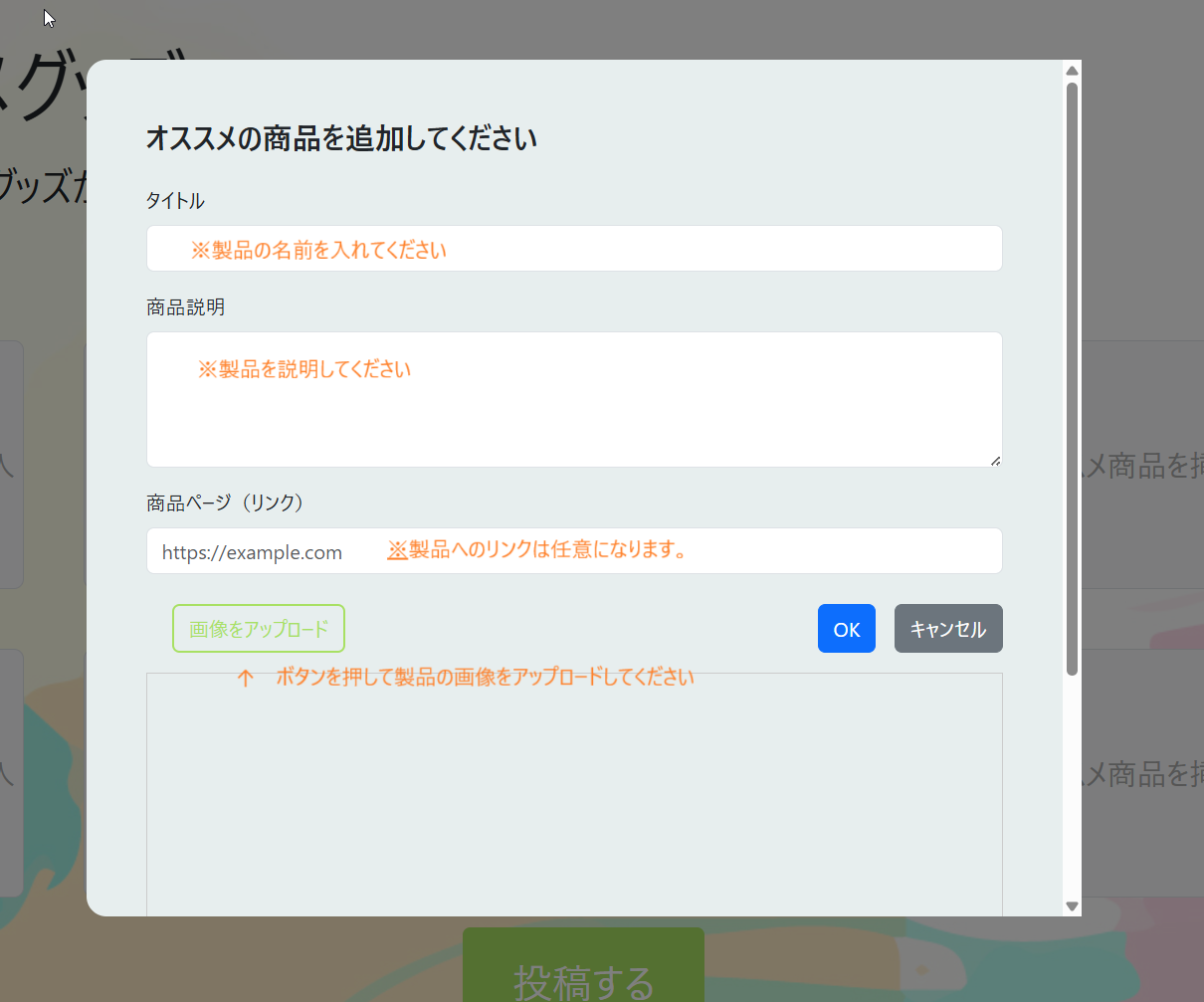Image resolution: width=1204 pixels, height=1002 pixels.
Task: Click the empty image preview area
Action: coord(573,796)
